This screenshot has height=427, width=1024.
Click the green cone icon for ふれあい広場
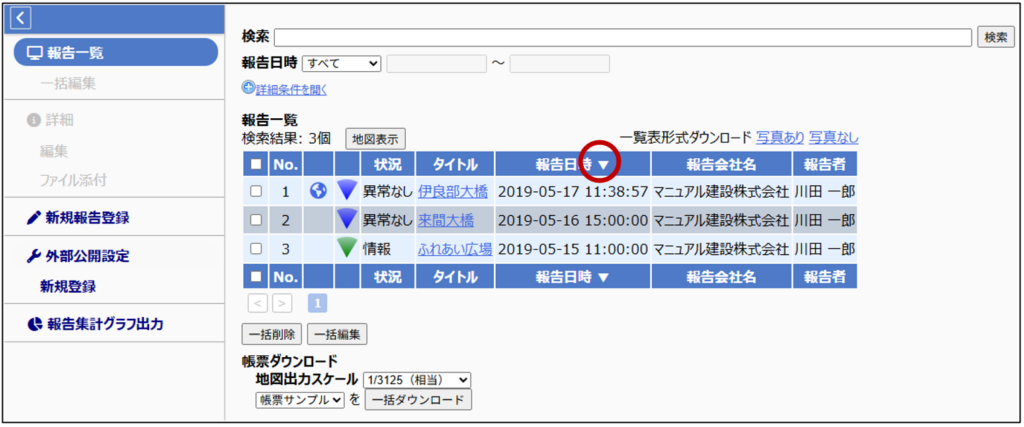[347, 248]
